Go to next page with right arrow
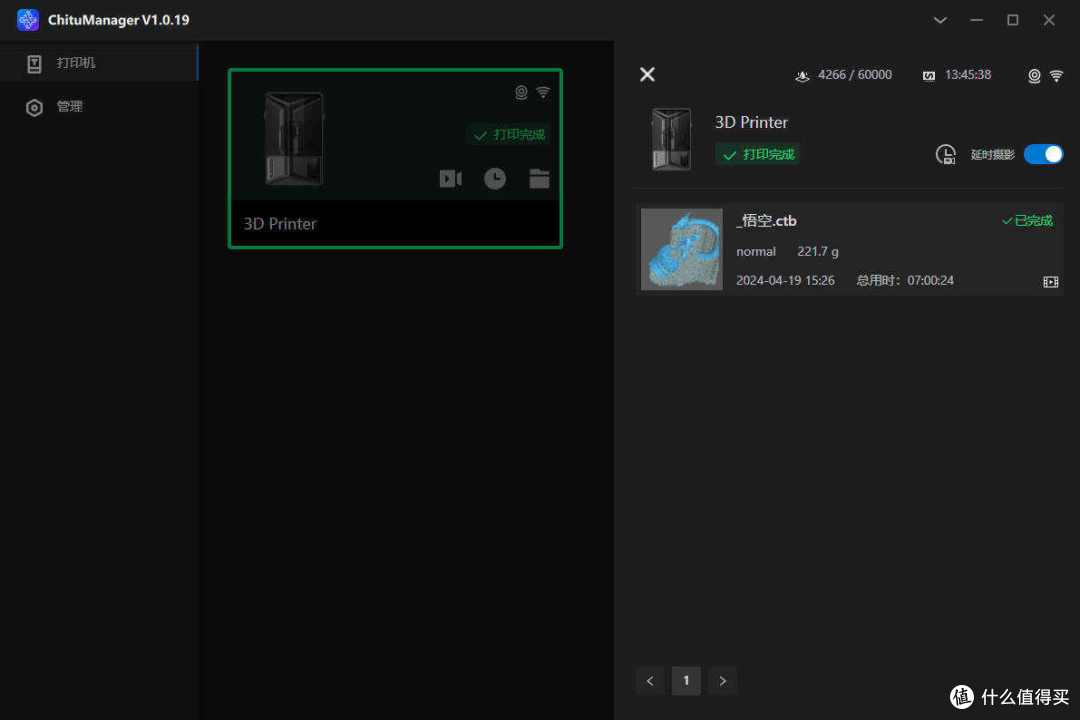This screenshot has height=720, width=1080. coord(723,681)
